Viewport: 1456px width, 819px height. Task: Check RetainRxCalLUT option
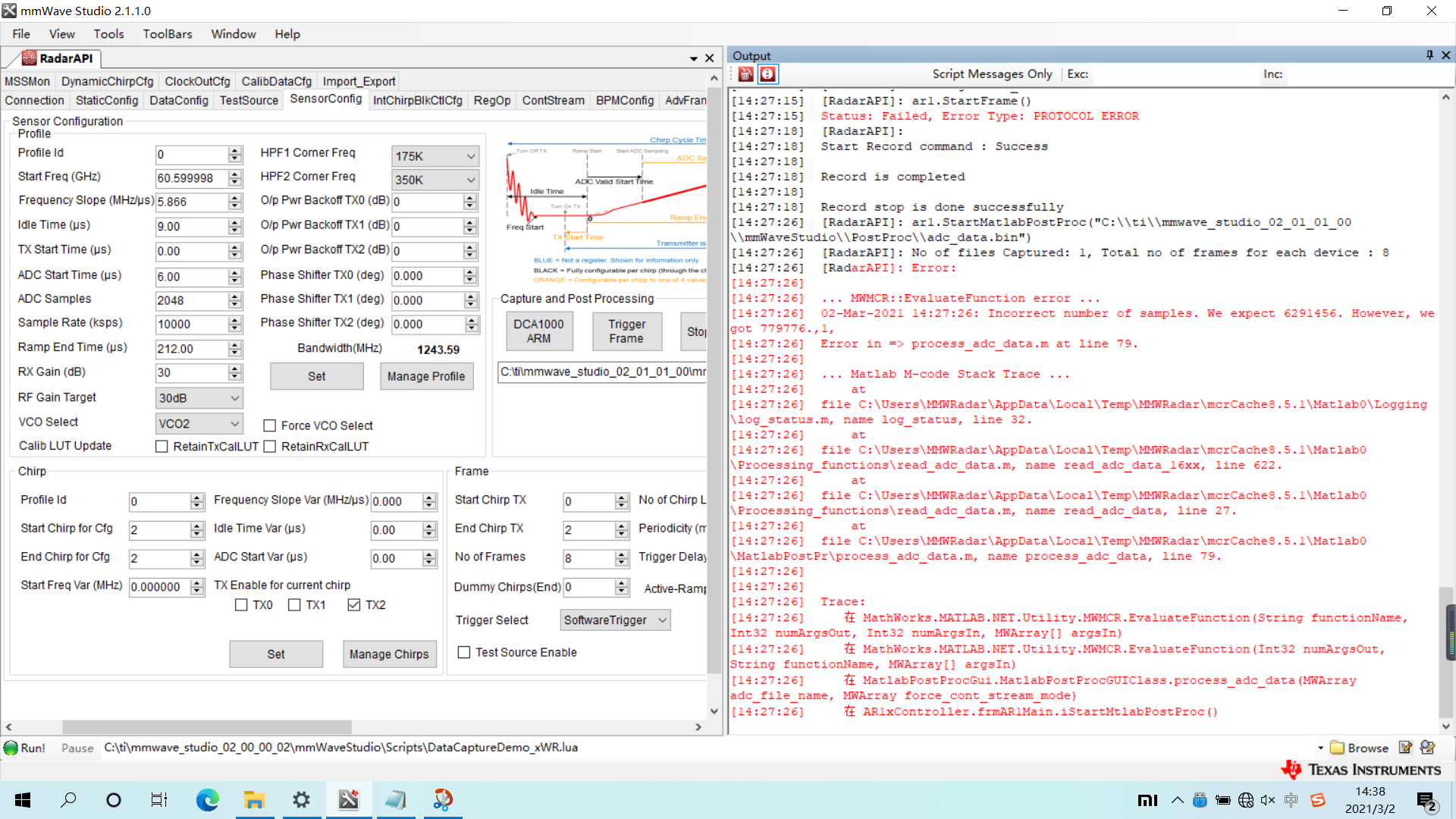[x=269, y=447]
